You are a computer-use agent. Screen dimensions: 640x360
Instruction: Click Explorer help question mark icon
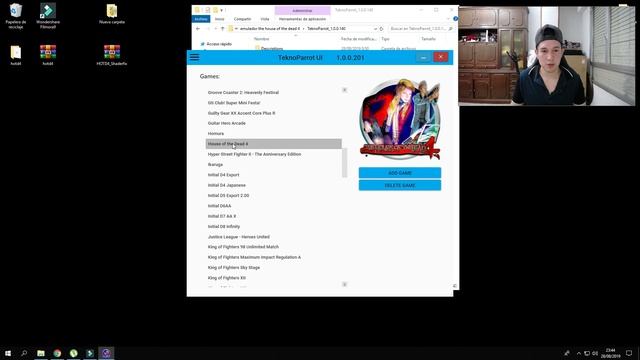456,19
